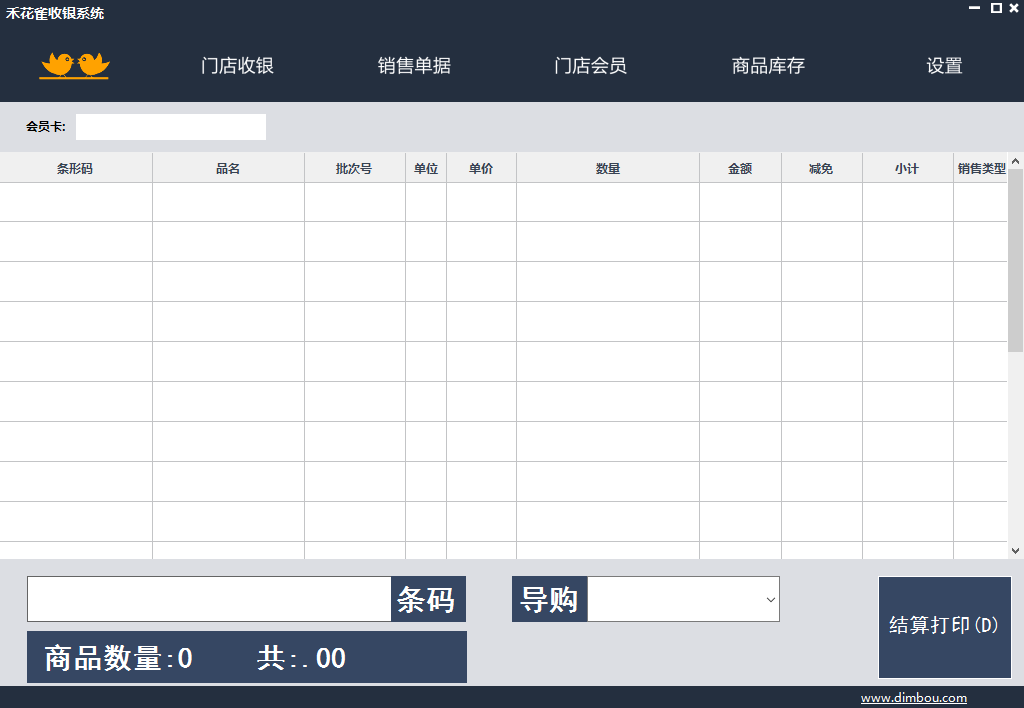This screenshot has height=708, width=1024.
Task: Click the 减免 column header
Action: [822, 169]
